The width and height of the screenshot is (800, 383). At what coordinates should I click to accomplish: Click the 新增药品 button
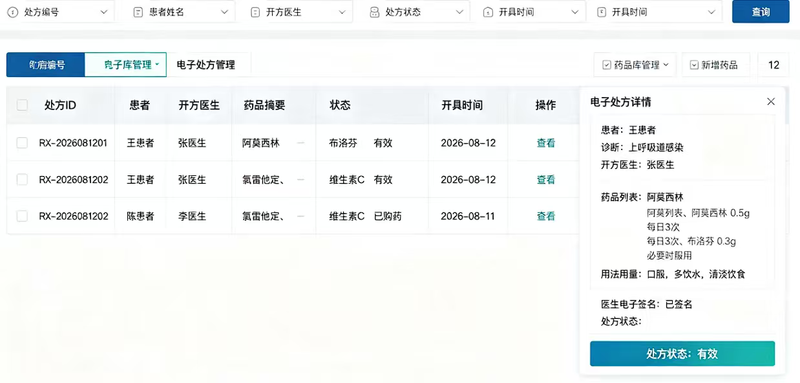click(716, 65)
